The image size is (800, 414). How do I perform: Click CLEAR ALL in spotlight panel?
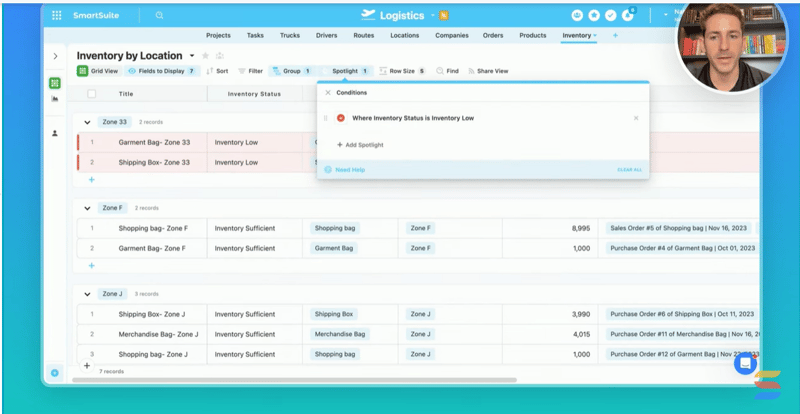(630, 169)
